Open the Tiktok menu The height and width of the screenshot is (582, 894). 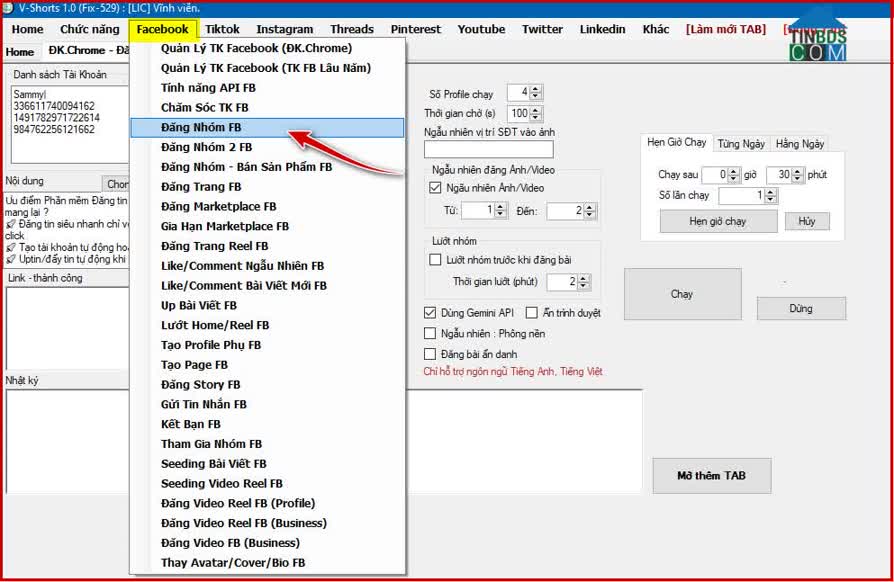(222, 29)
